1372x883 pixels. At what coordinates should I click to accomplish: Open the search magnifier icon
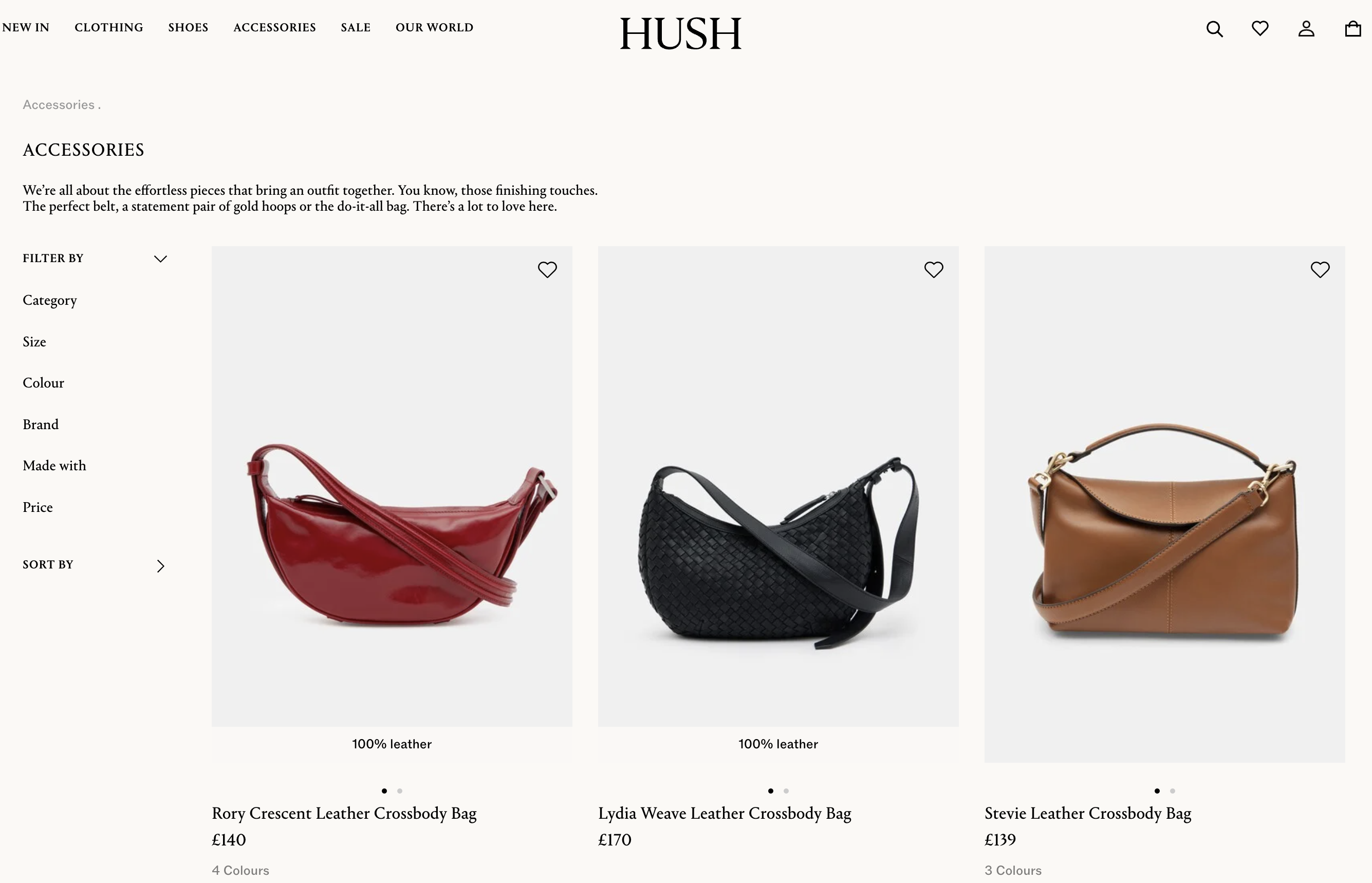(1214, 29)
